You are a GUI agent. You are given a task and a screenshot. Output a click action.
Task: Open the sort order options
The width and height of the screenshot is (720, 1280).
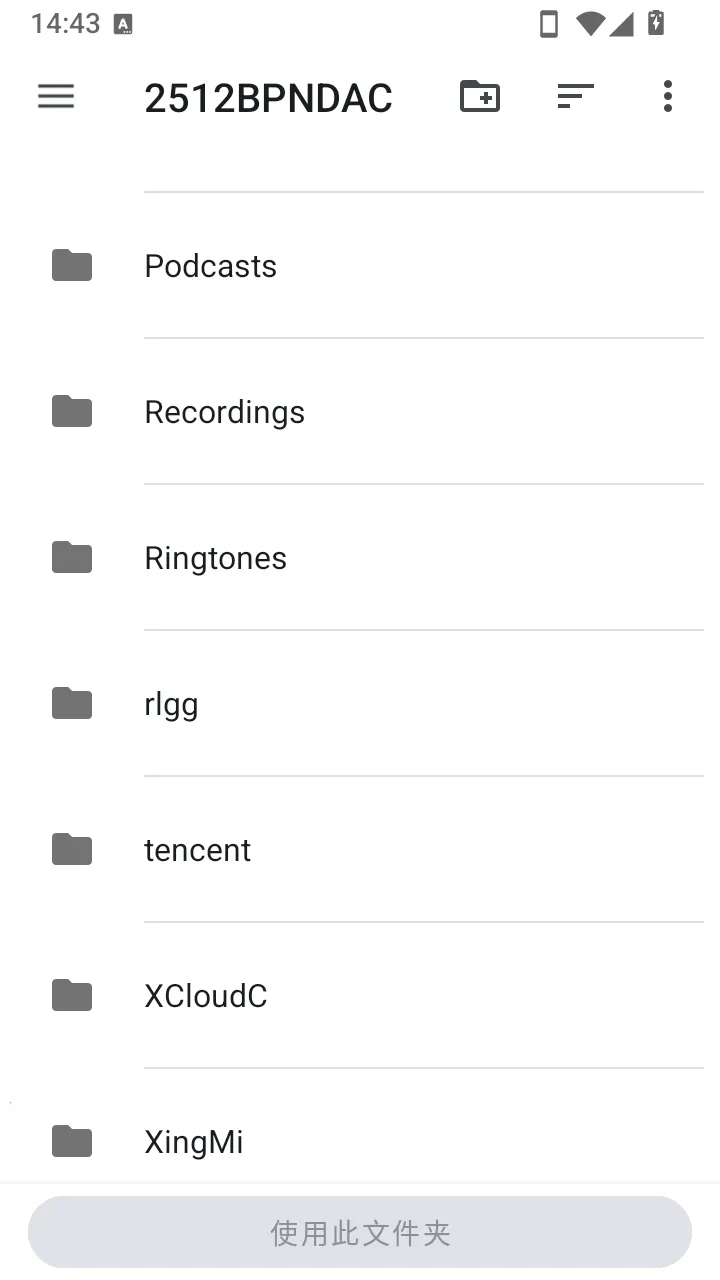pyautogui.click(x=575, y=96)
